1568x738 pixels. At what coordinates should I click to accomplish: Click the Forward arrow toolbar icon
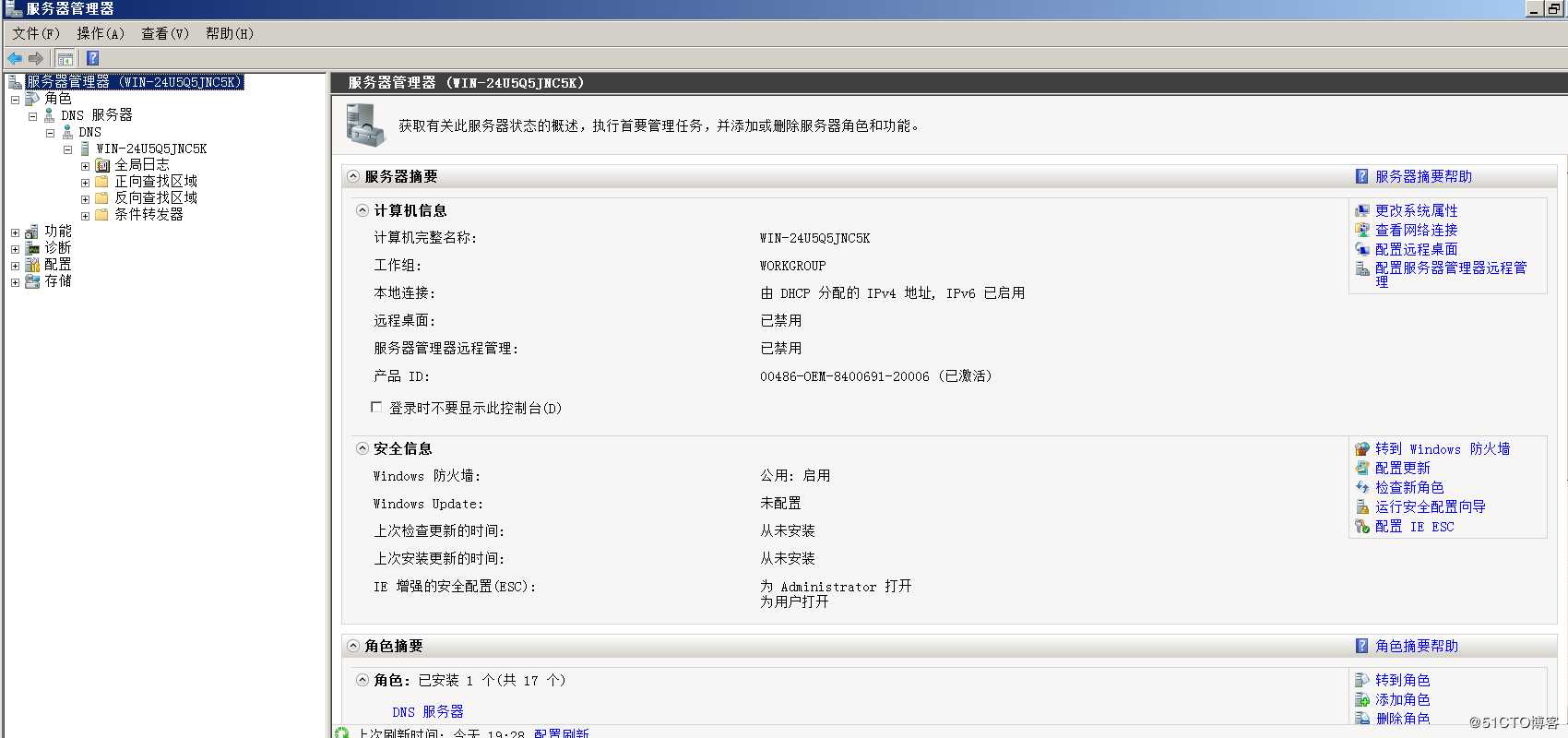36,58
